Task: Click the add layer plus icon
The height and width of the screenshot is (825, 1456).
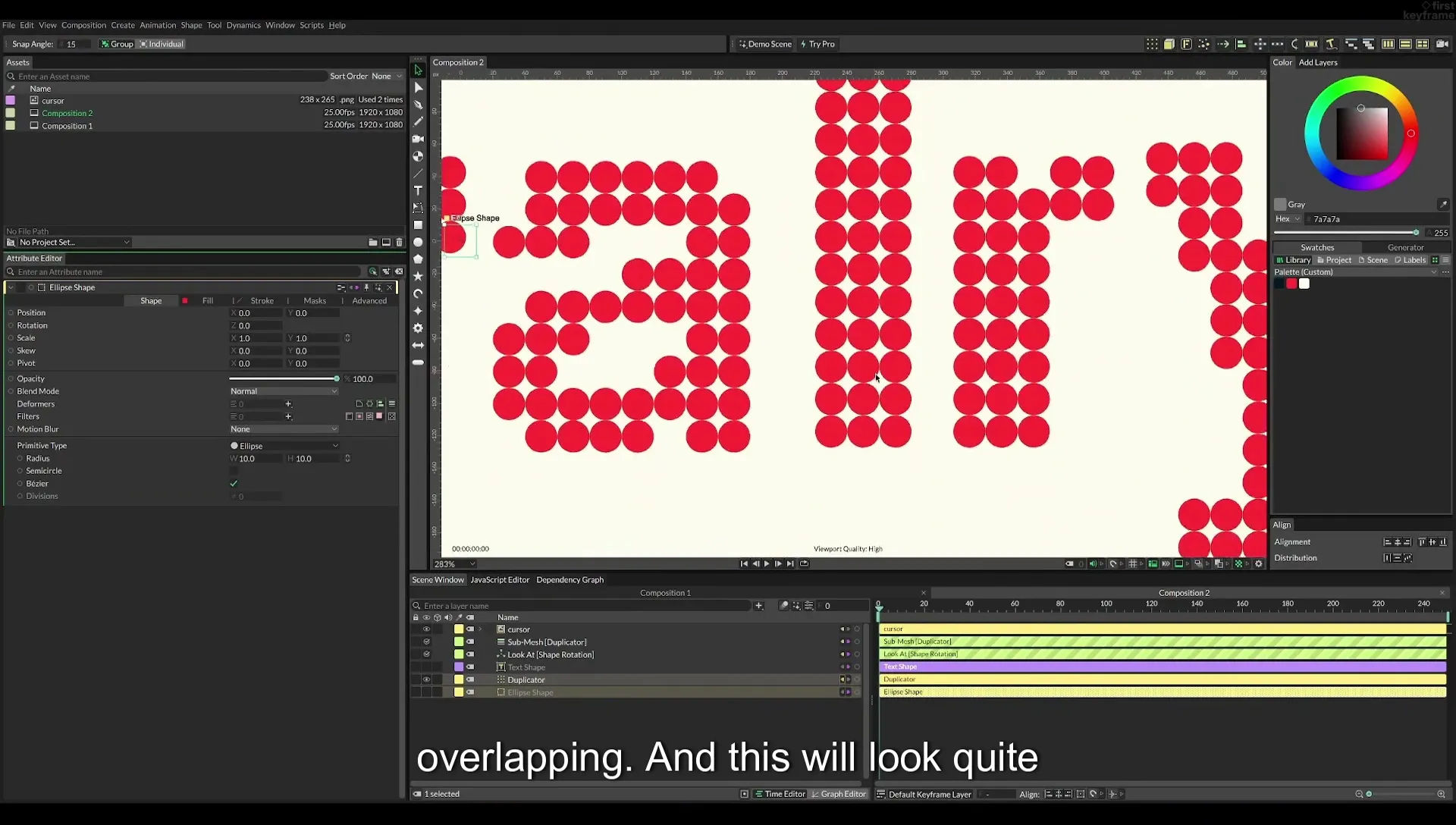Action: (x=758, y=606)
